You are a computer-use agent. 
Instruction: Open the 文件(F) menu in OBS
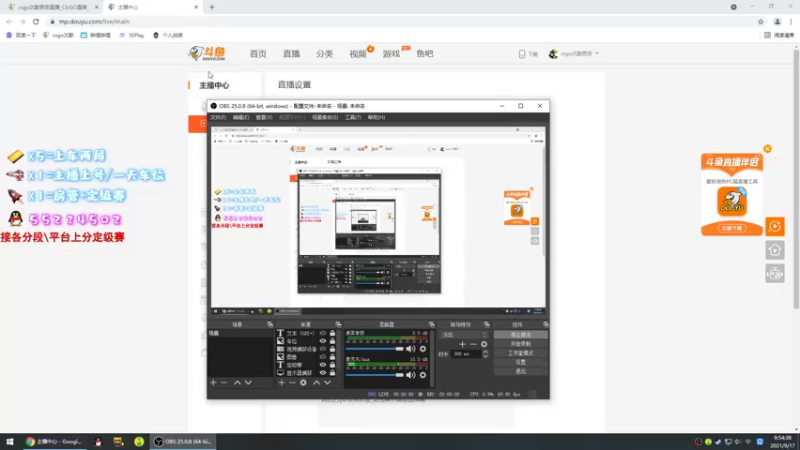(218, 117)
